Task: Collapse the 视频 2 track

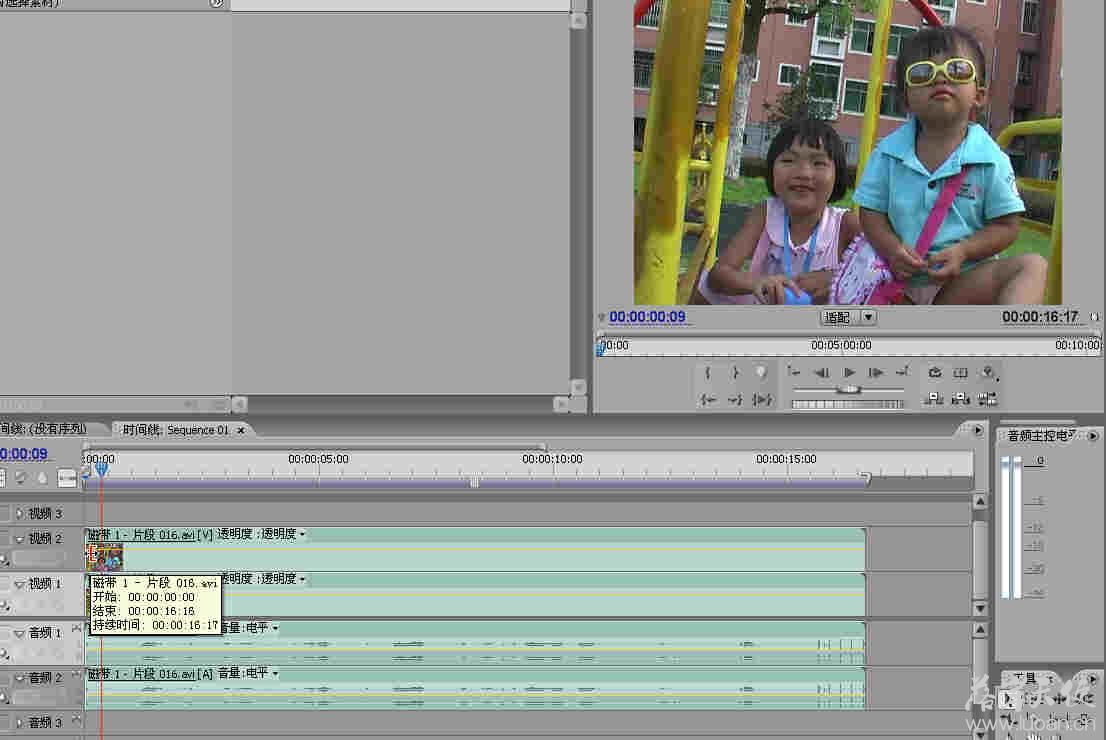Action: [19, 539]
